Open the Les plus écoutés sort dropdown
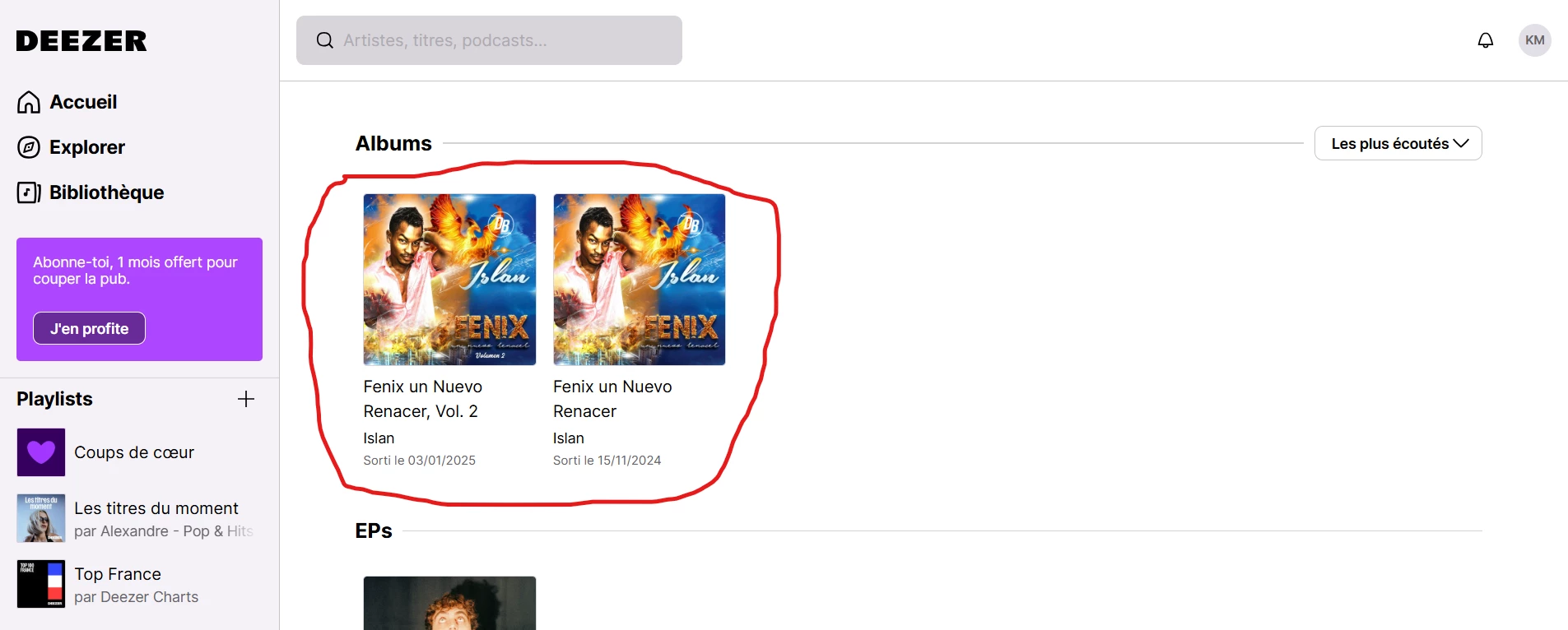This screenshot has width=1568, height=630. pyautogui.click(x=1398, y=143)
